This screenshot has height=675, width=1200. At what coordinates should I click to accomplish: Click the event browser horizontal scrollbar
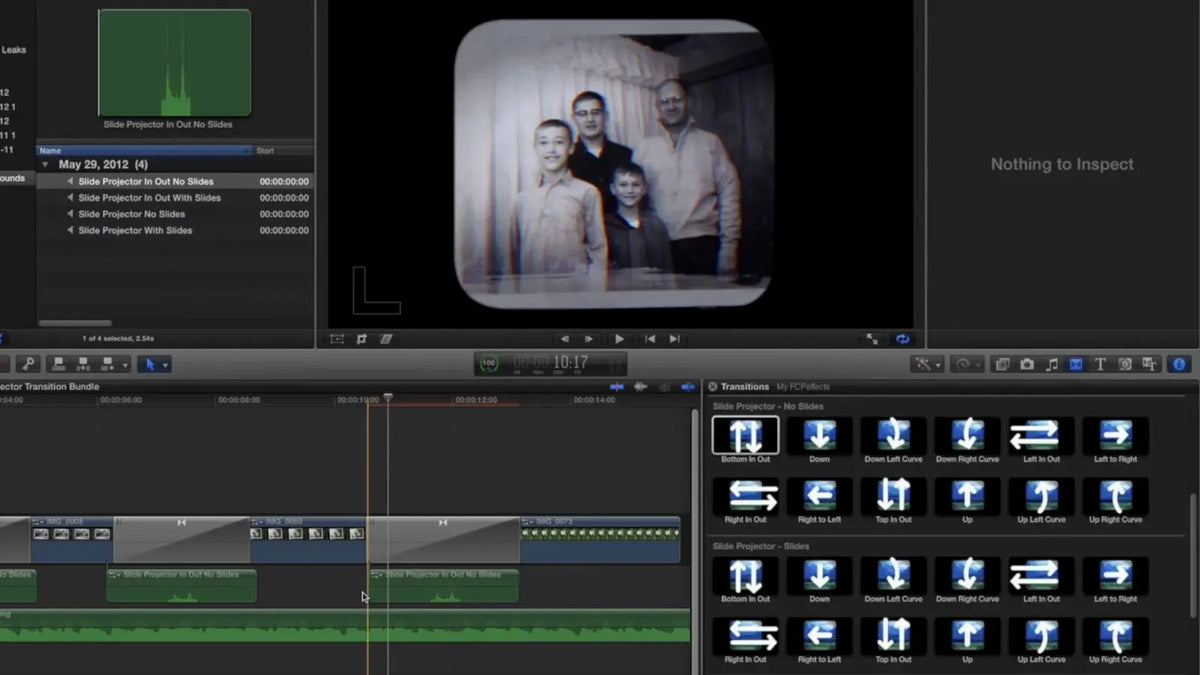point(75,323)
